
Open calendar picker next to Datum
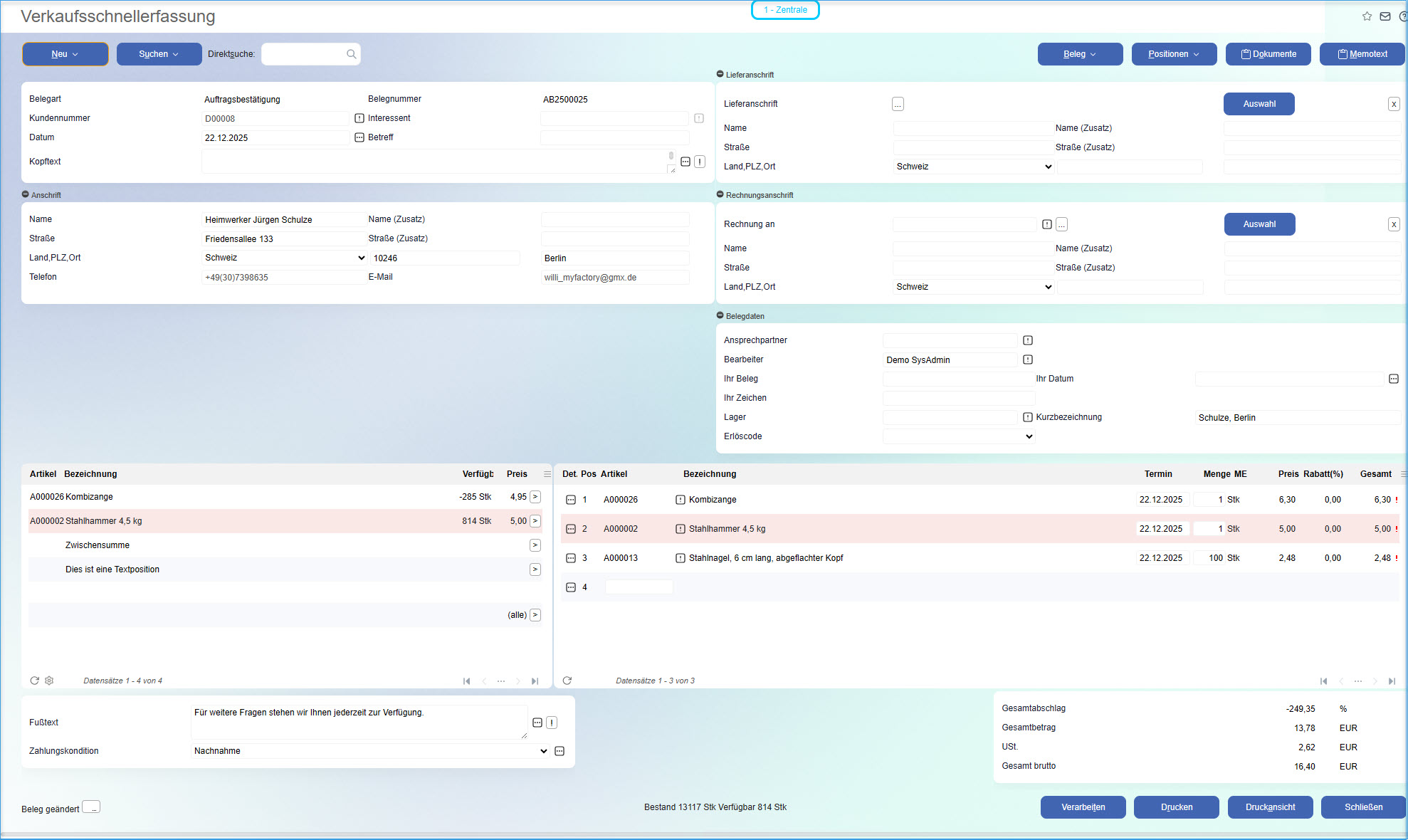click(359, 137)
